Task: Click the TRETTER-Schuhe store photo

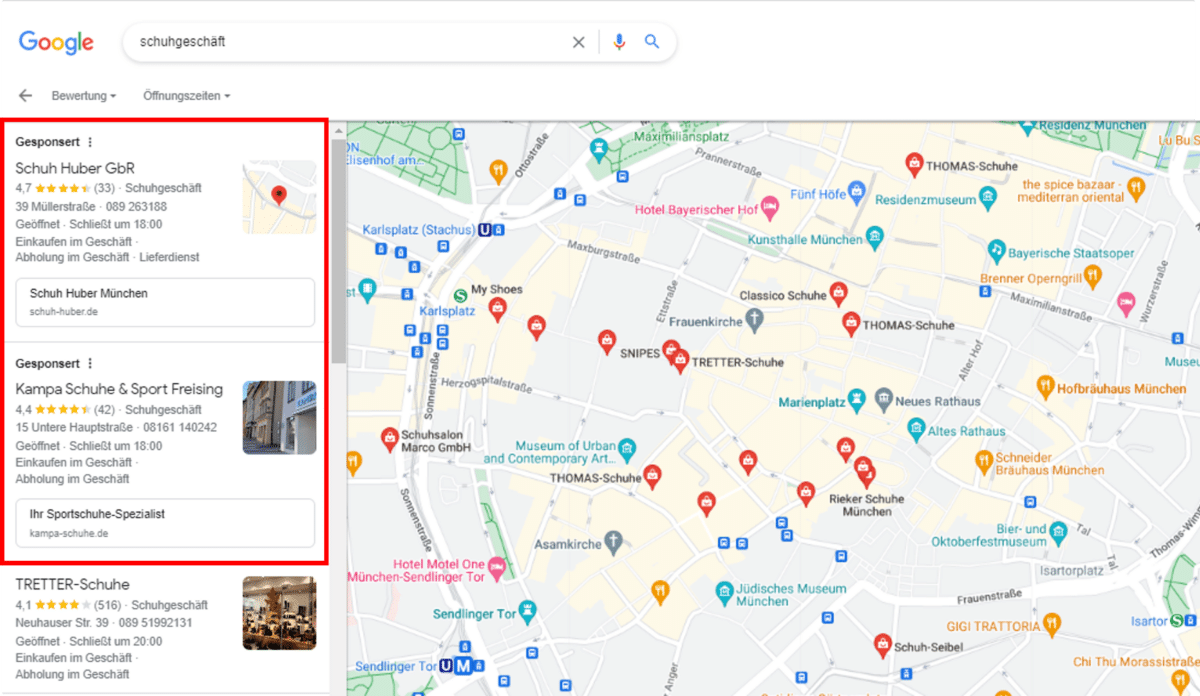Action: [x=279, y=613]
